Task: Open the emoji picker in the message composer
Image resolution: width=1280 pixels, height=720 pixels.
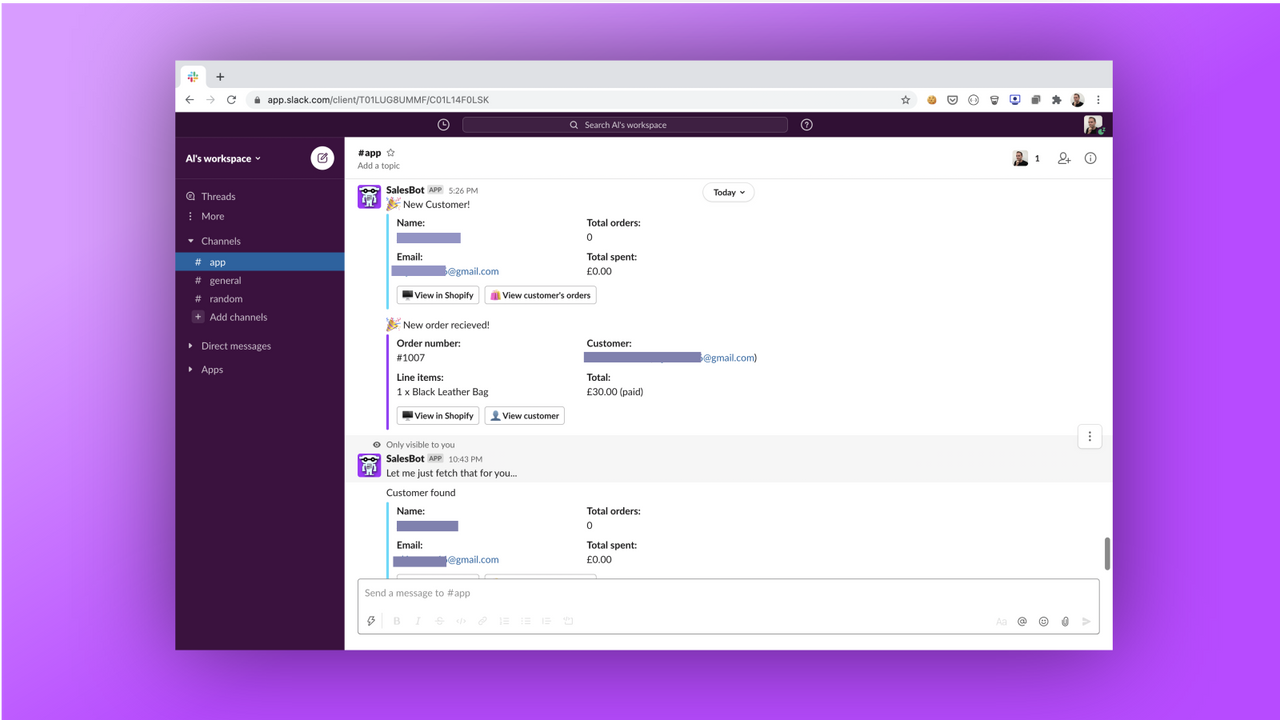Action: point(1043,620)
